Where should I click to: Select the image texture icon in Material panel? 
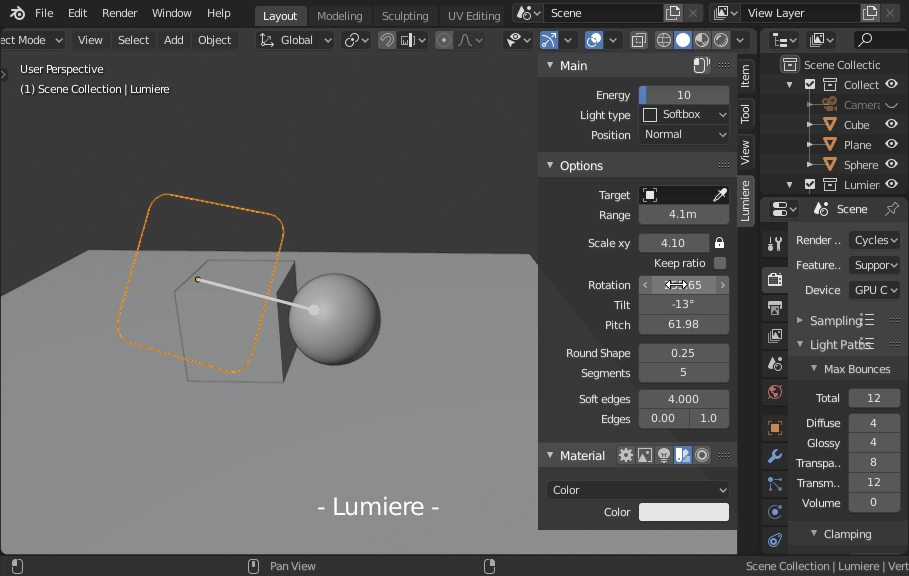(645, 455)
